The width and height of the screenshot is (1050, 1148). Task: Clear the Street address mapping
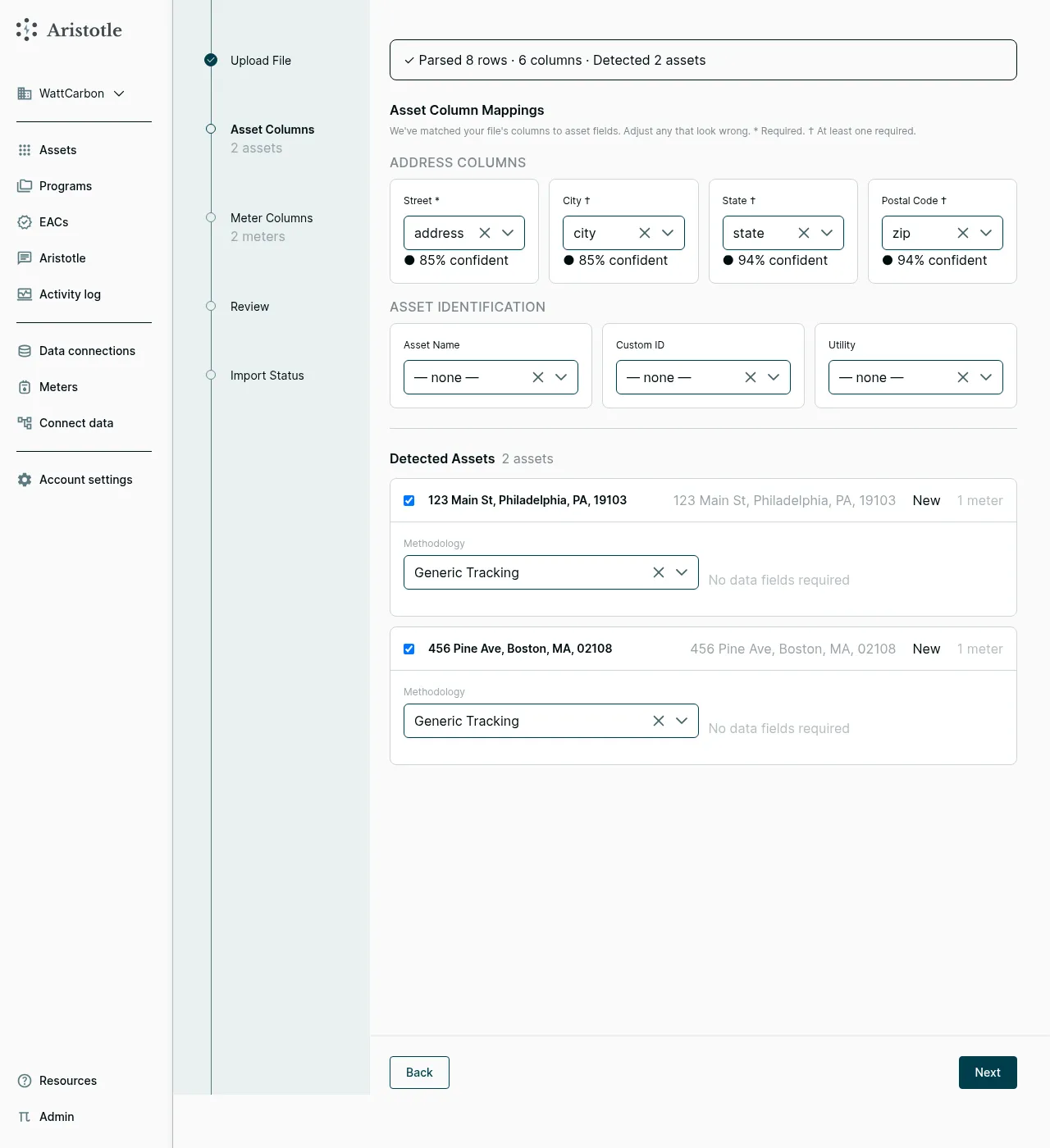(485, 233)
